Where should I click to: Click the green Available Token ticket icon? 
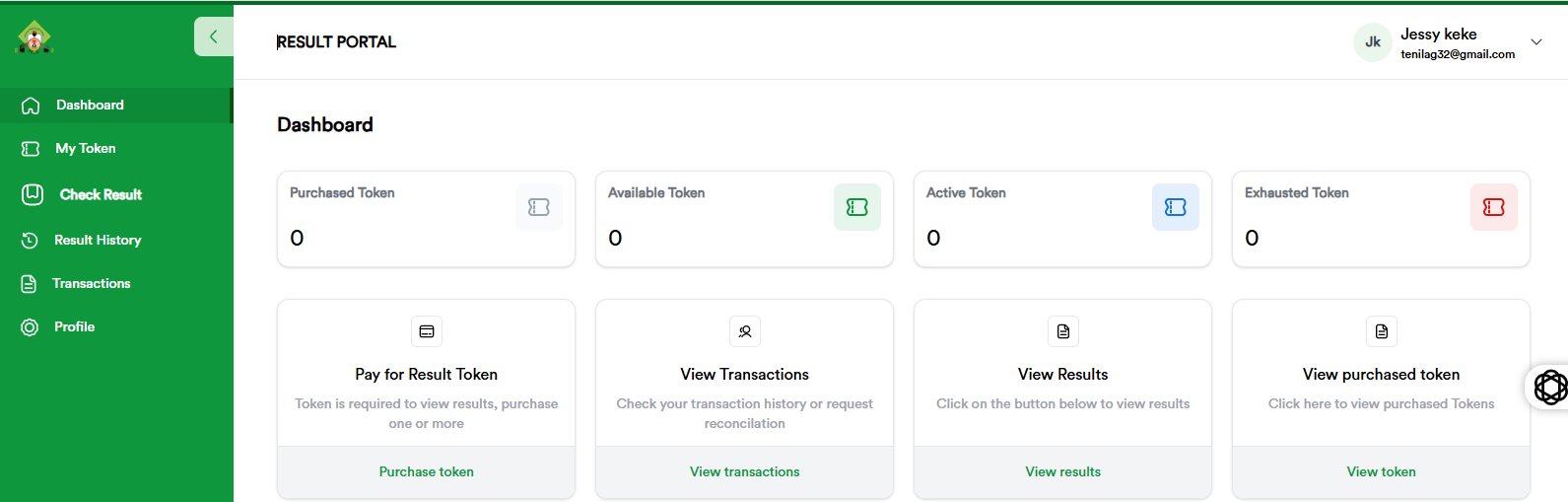(x=857, y=207)
